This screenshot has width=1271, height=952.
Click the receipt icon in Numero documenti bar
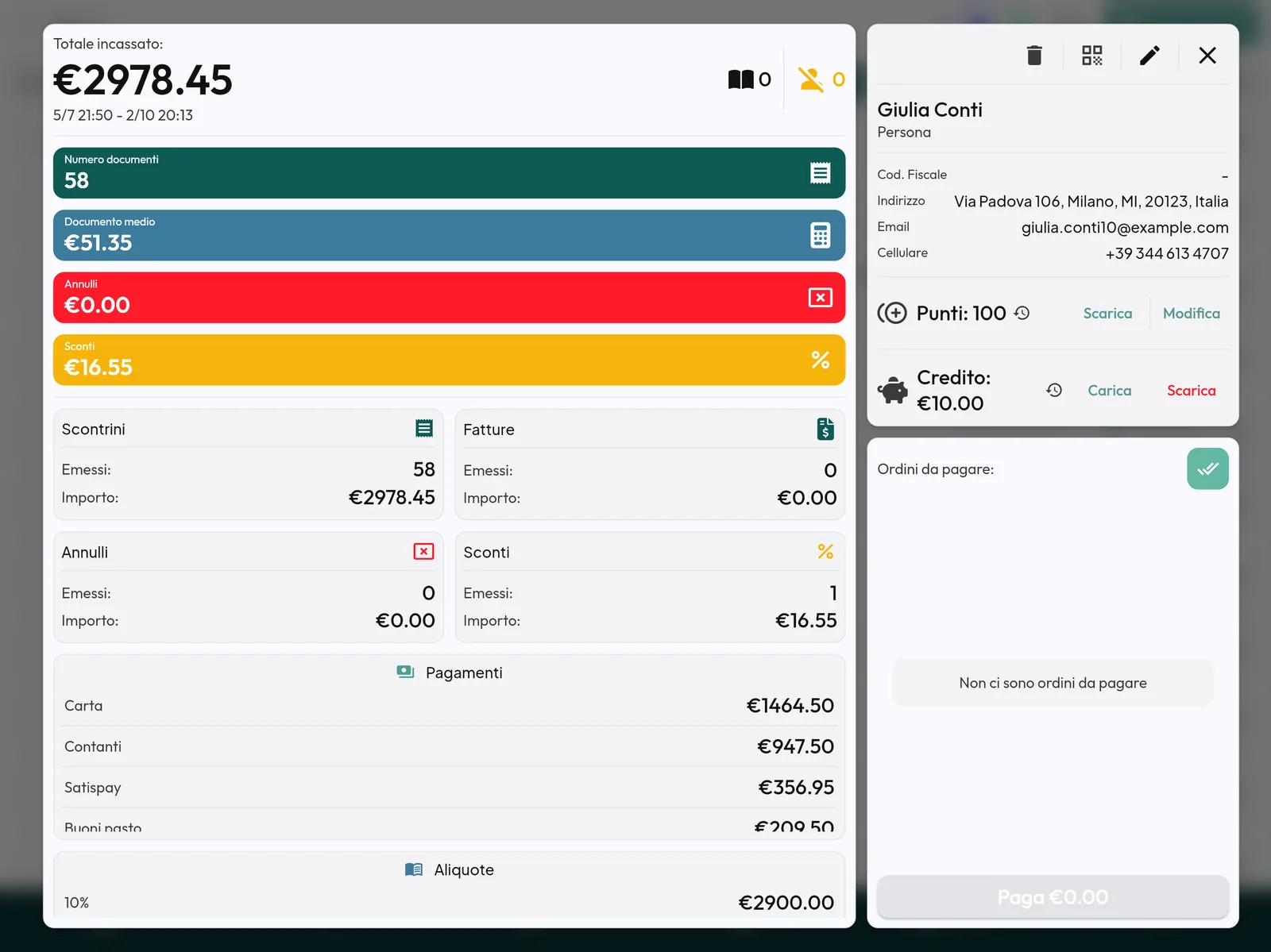click(821, 173)
